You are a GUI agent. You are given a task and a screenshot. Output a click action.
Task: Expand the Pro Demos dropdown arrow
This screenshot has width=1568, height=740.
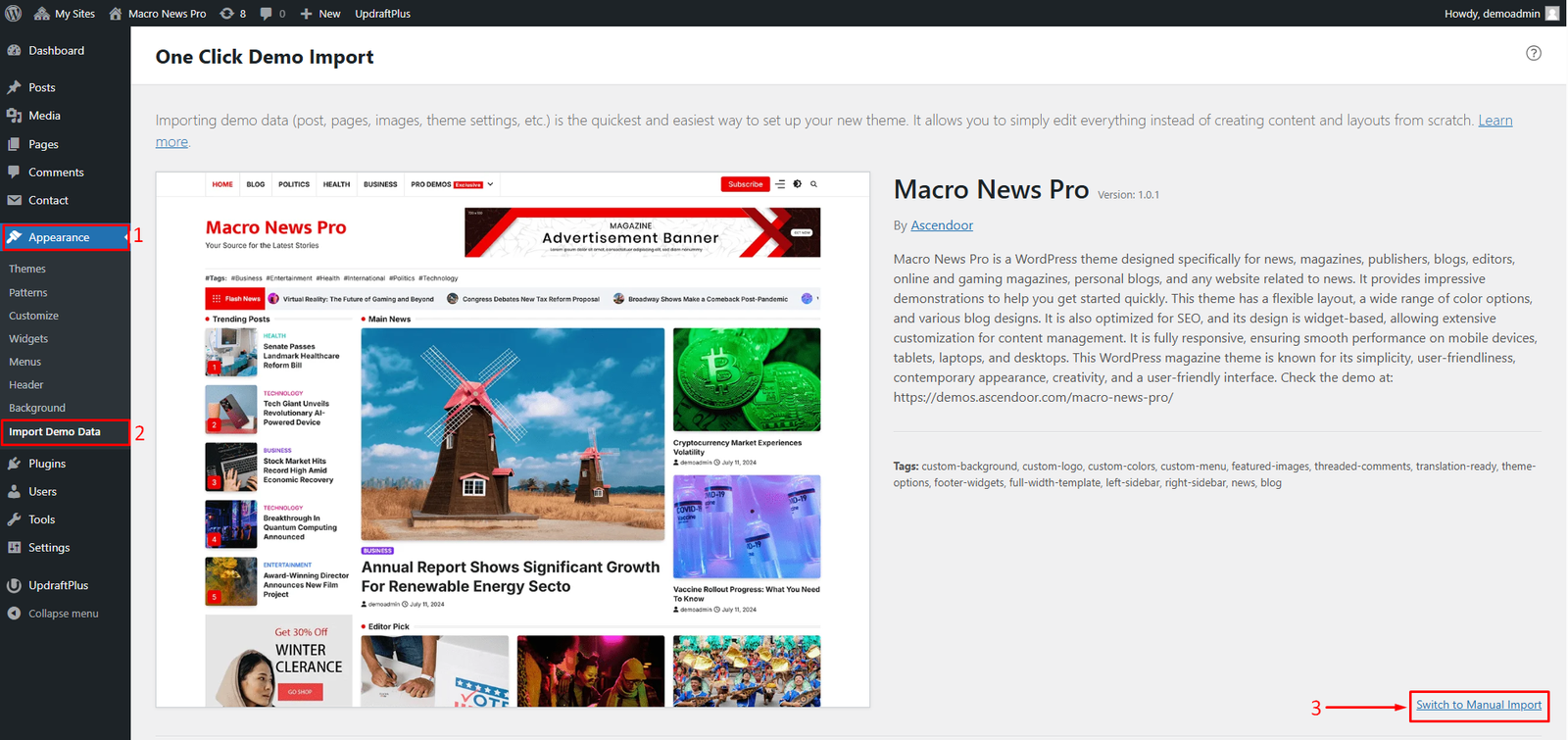[490, 184]
